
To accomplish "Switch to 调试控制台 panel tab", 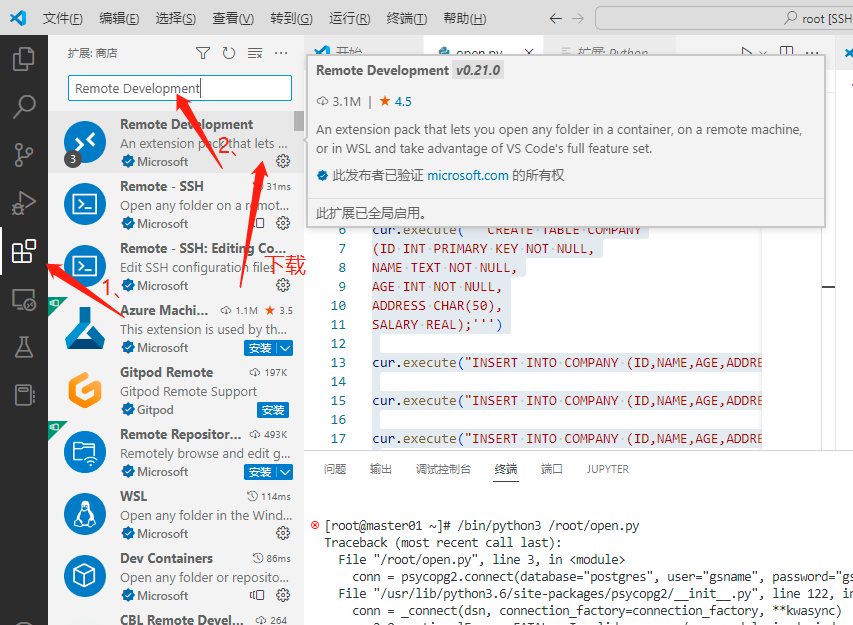I will click(x=443, y=469).
